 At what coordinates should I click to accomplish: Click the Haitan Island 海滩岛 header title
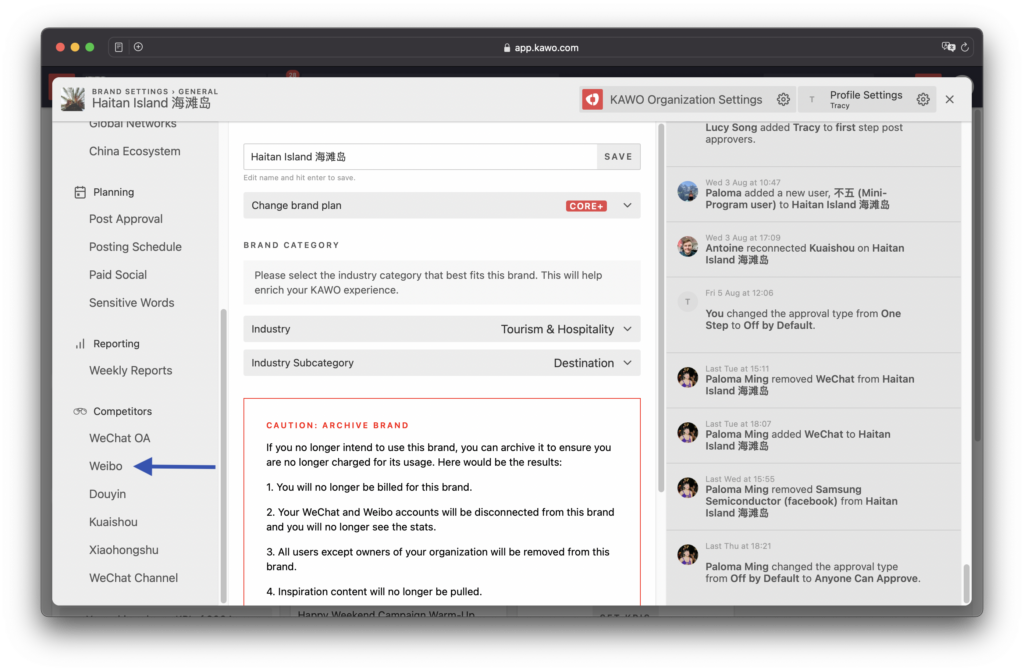pyautogui.click(x=151, y=103)
